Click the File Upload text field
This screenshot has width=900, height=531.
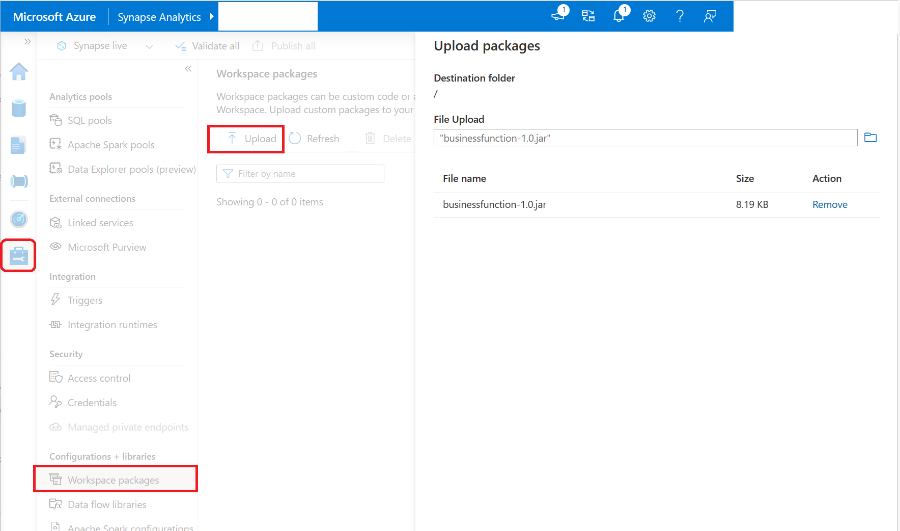pos(645,138)
